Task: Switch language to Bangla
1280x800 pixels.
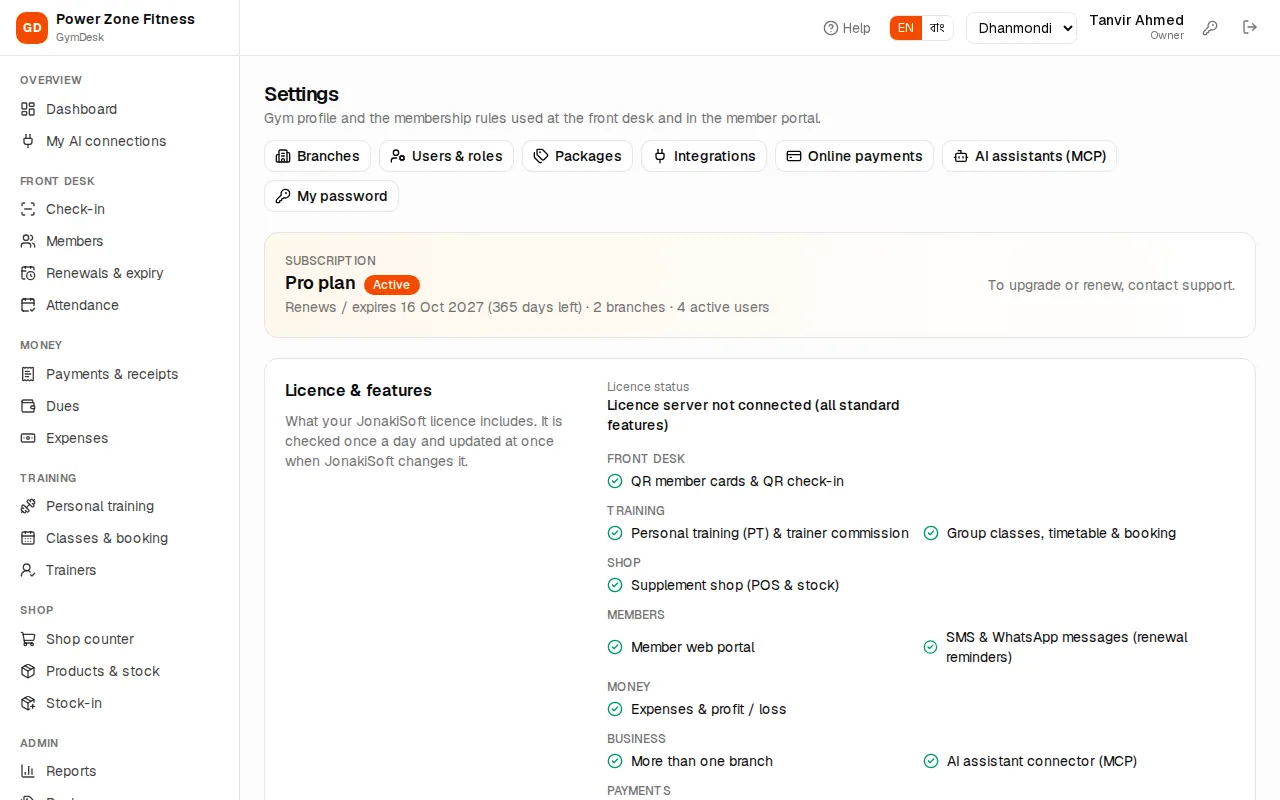Action: [x=937, y=28]
